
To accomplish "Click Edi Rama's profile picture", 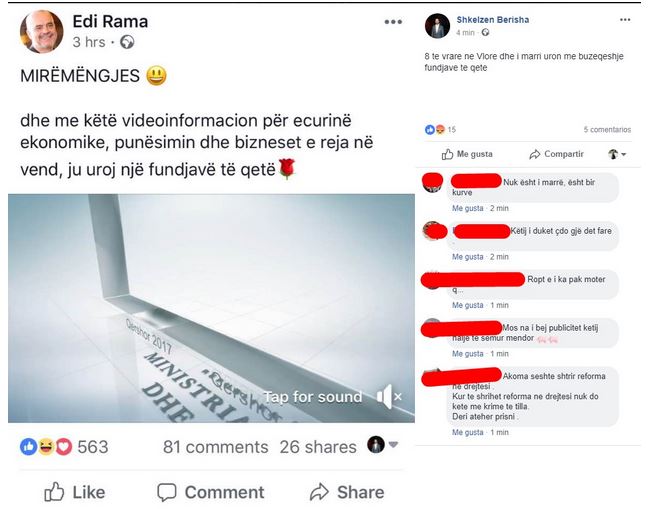I will pyautogui.click(x=42, y=32).
